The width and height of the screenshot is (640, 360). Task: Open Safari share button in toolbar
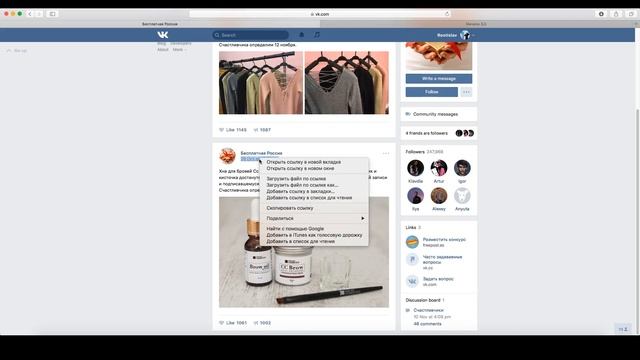point(616,14)
